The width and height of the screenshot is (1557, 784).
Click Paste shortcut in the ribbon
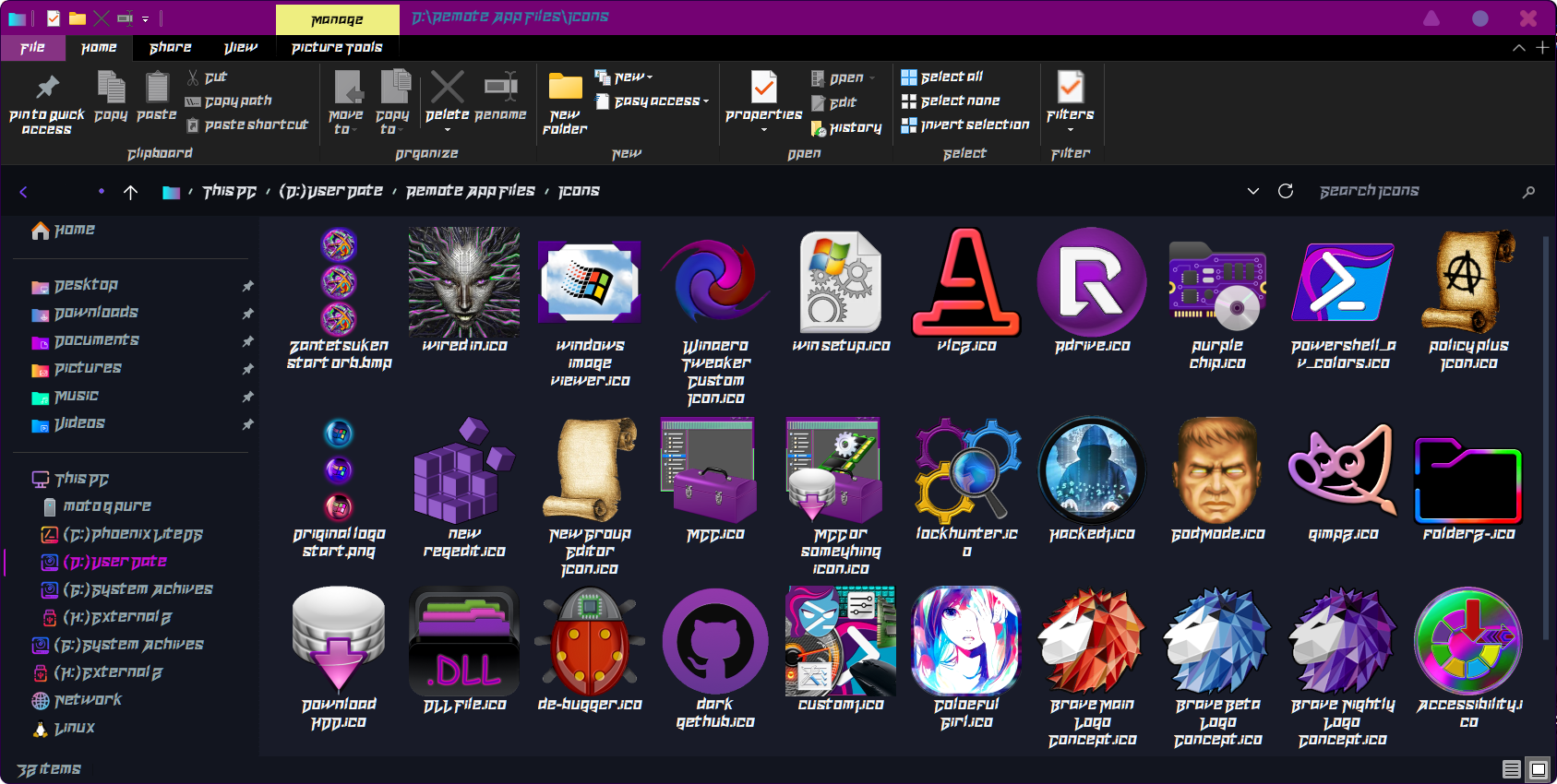[x=246, y=125]
